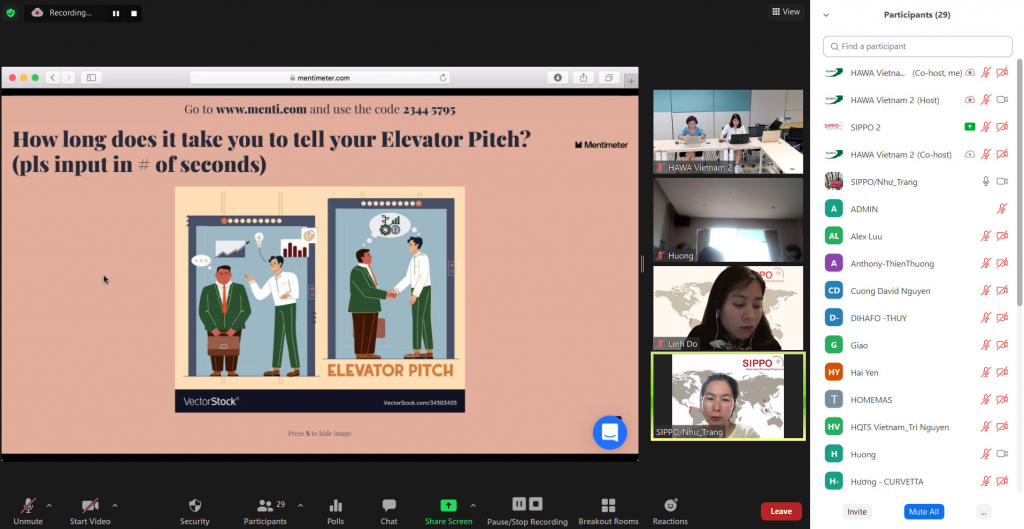Pause recording from bottom toolbar
This screenshot has height=529, width=1024.
pos(519,504)
